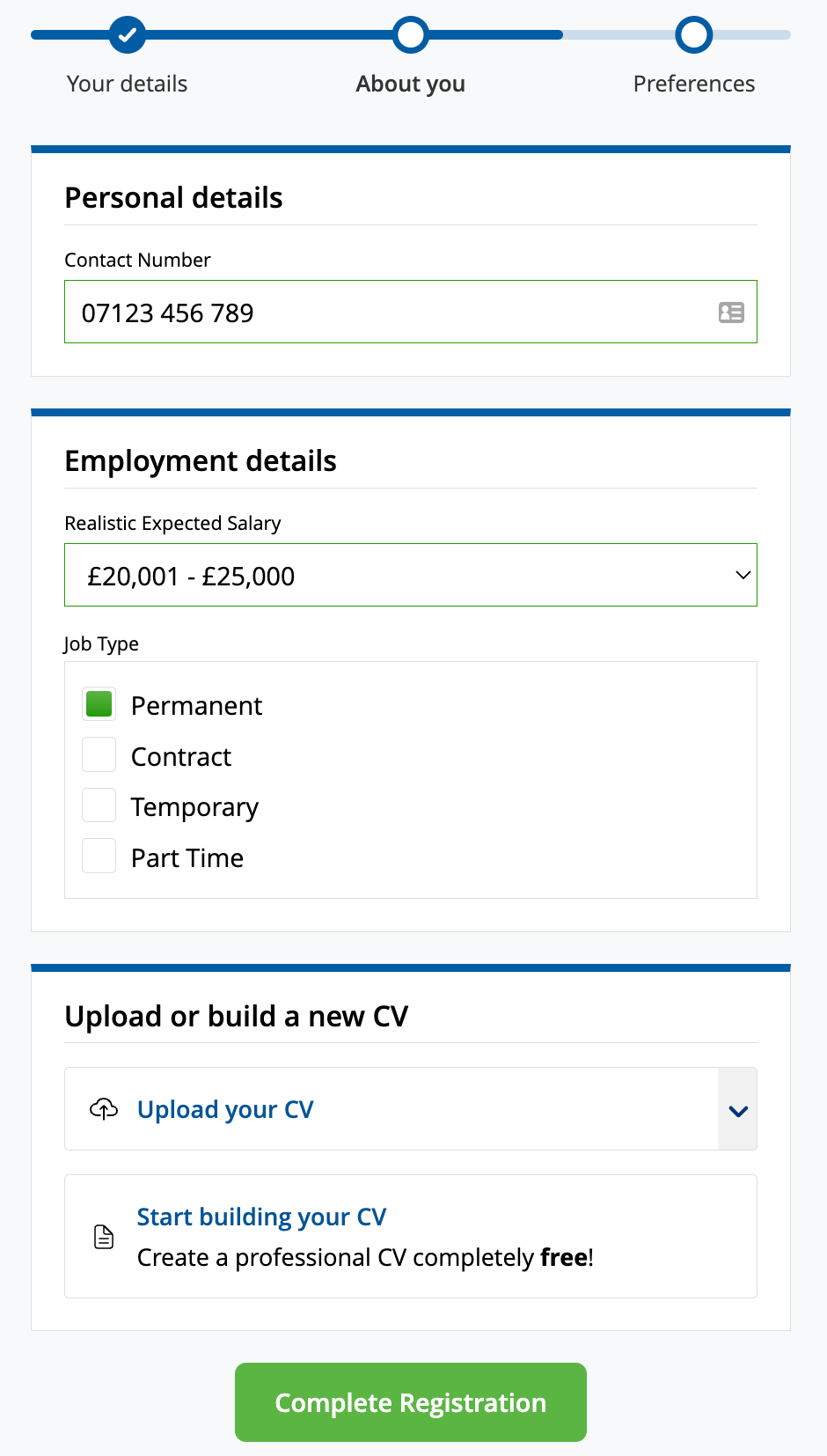Uncheck the Permanent job type checkbox
This screenshot has width=827, height=1456.
pyautogui.click(x=99, y=704)
